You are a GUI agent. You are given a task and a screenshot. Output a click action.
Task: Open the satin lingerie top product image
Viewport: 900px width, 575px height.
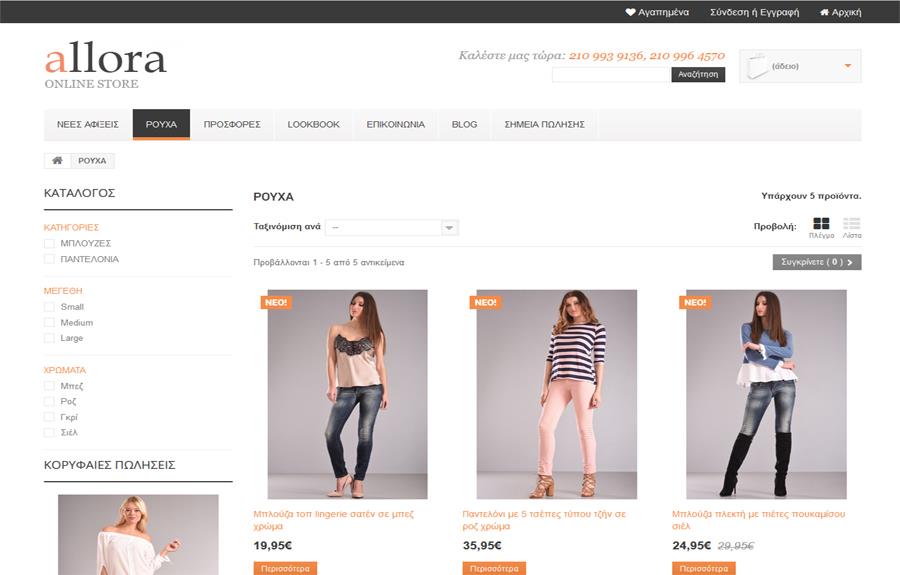pos(347,394)
